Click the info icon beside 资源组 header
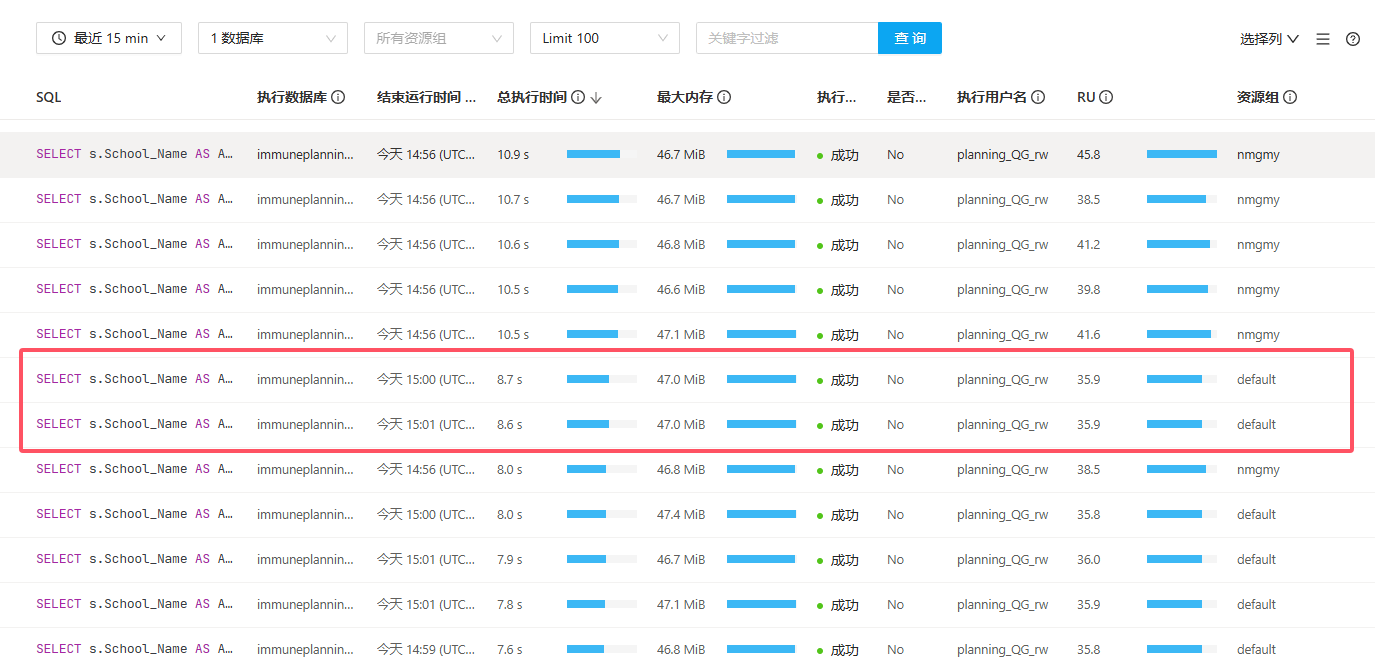Image resolution: width=1375 pixels, height=665 pixels. tap(1290, 98)
